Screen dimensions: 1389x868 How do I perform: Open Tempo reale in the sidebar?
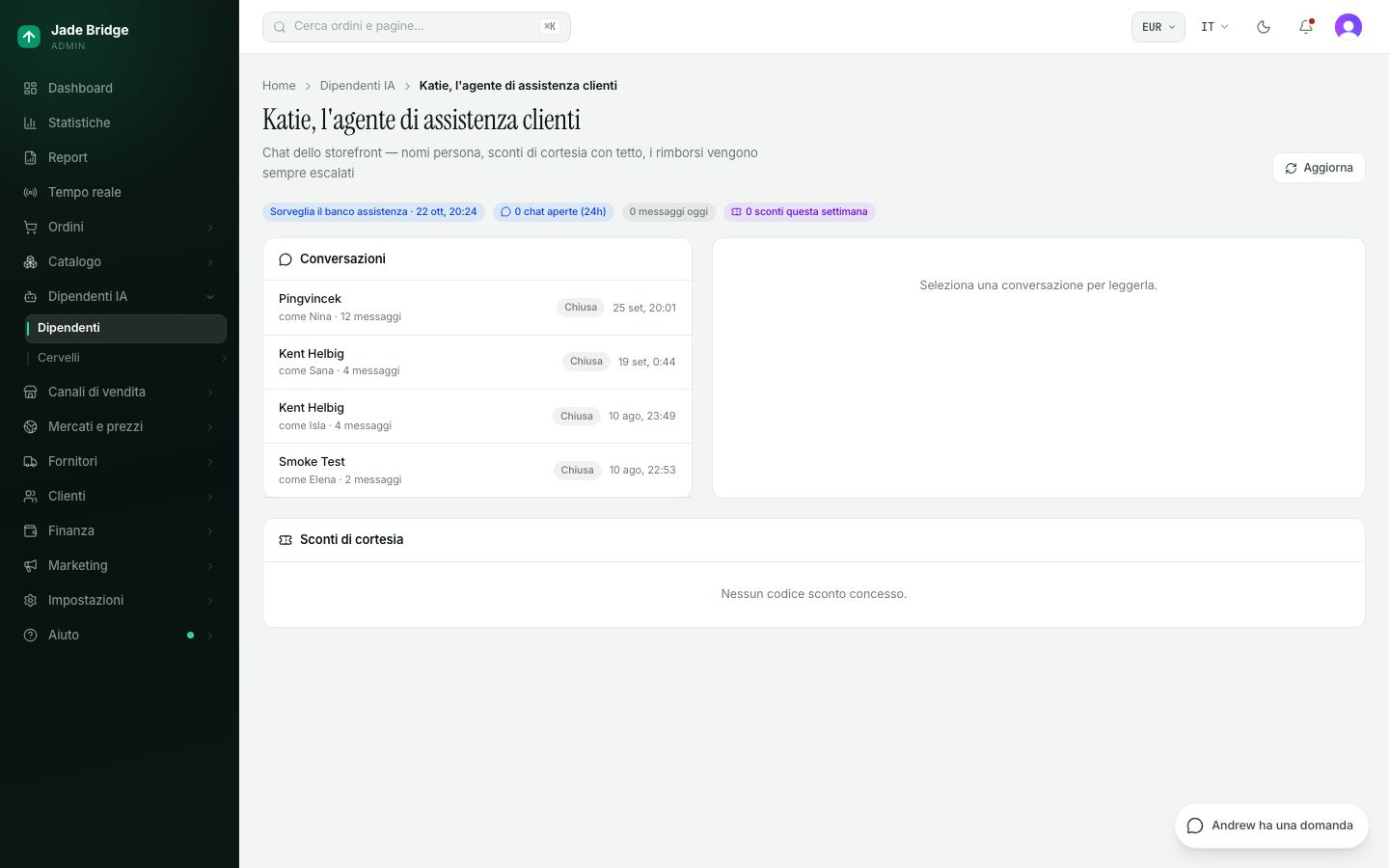(120, 192)
